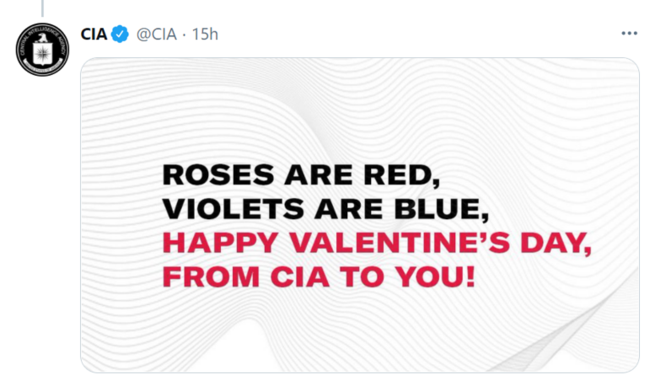Image resolution: width=650 pixels, height=391 pixels.
Task: Click the red "HAPPY VALENTINE'S DAY," line
Action: 377,243
